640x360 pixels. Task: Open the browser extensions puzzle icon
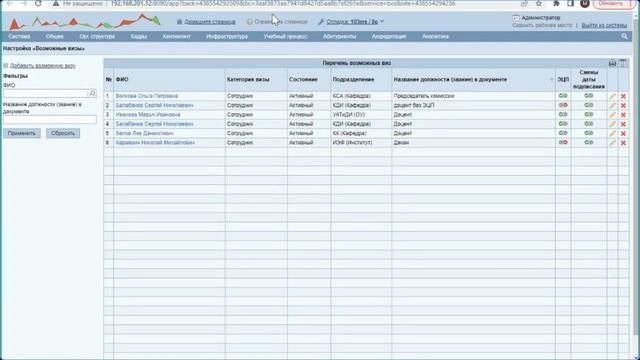point(556,3)
